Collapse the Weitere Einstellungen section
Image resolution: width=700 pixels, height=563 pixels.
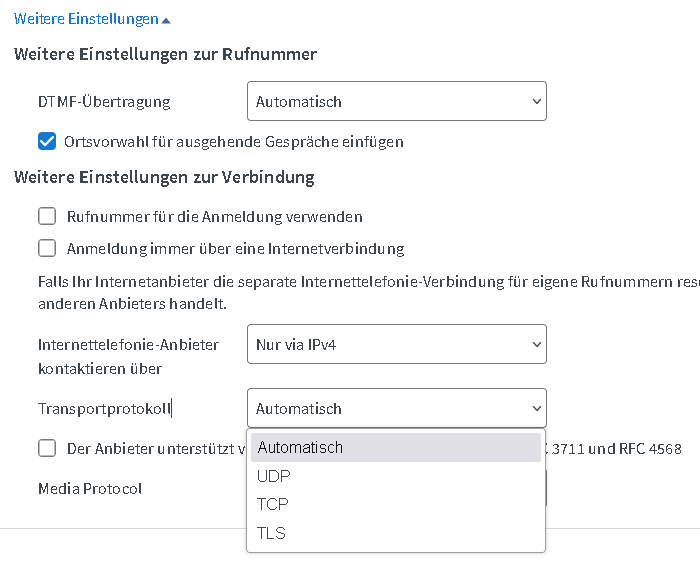pos(86,19)
